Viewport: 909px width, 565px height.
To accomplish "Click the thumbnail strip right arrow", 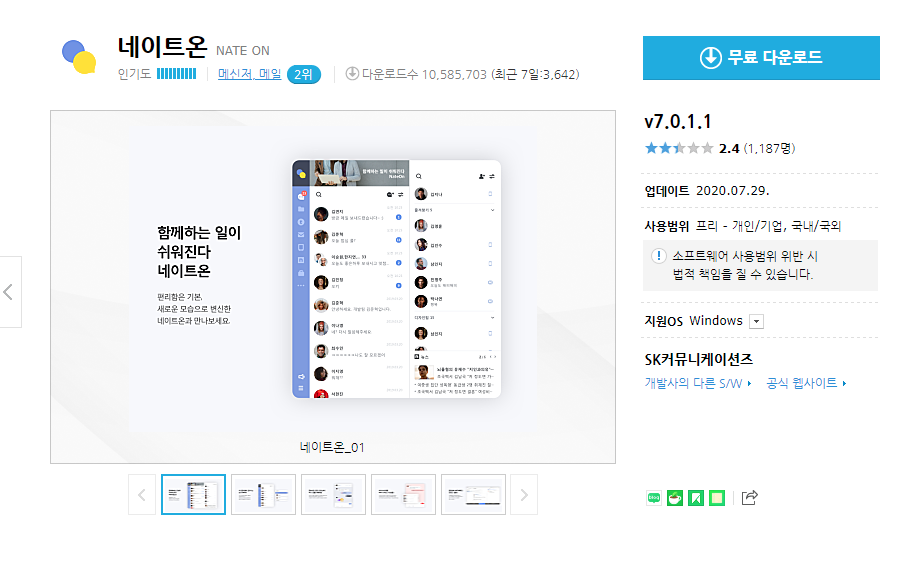I will pyautogui.click(x=524, y=494).
